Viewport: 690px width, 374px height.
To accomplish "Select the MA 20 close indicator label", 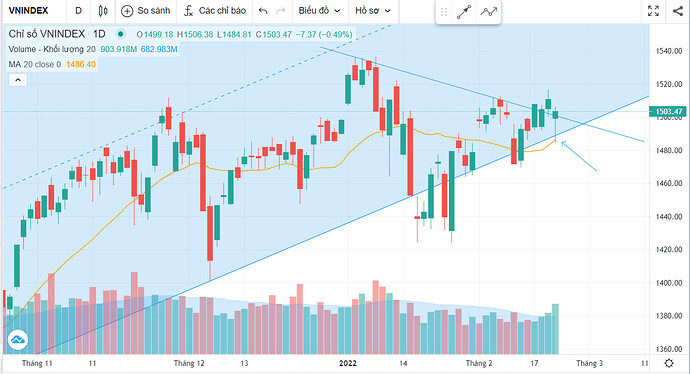I will coord(35,64).
